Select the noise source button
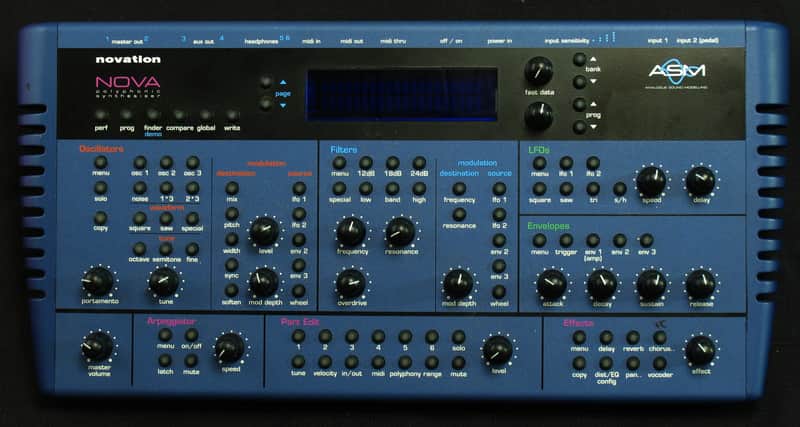 click(140, 188)
